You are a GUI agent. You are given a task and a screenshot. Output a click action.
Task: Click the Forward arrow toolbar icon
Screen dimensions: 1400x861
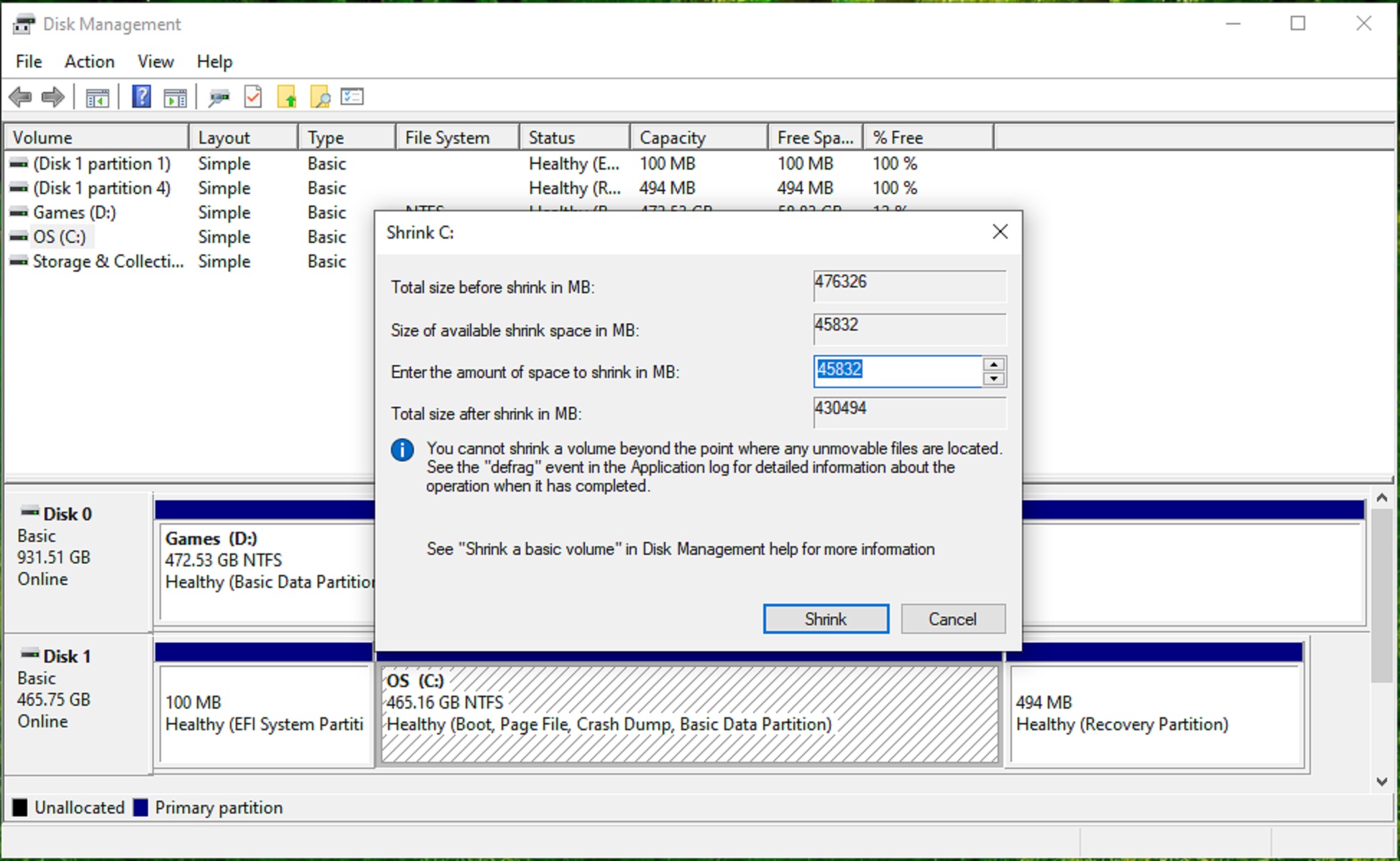click(x=53, y=97)
